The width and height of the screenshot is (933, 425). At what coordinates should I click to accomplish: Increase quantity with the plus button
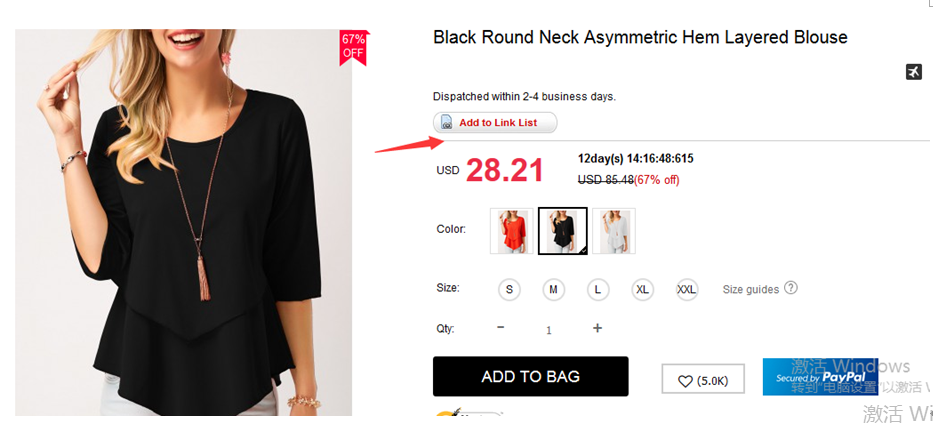(x=597, y=328)
